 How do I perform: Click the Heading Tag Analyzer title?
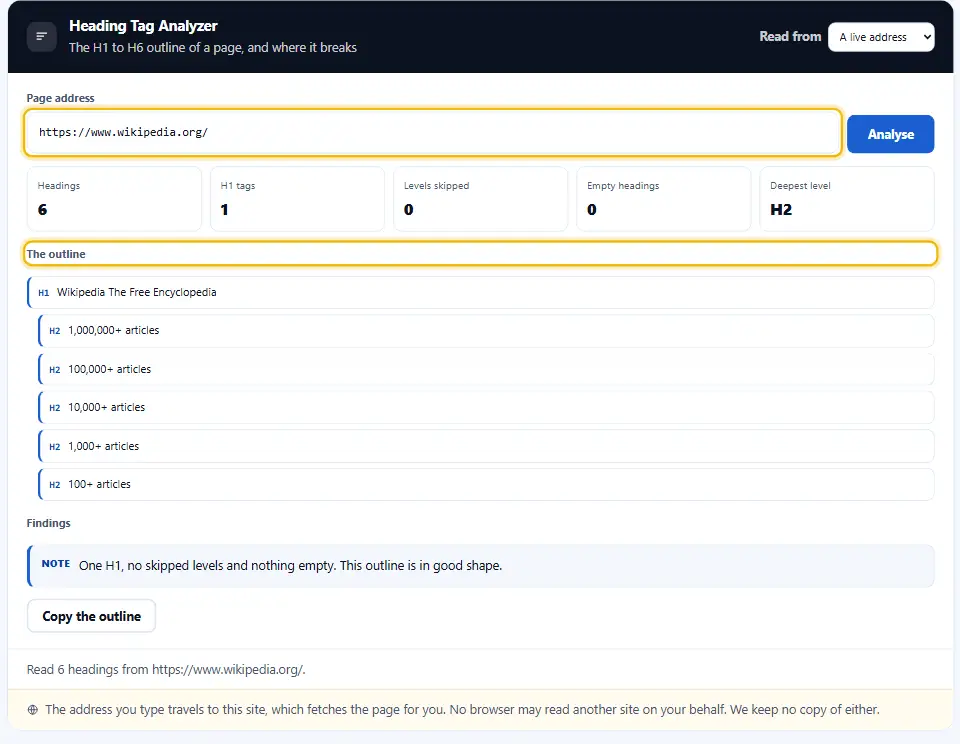click(x=143, y=26)
